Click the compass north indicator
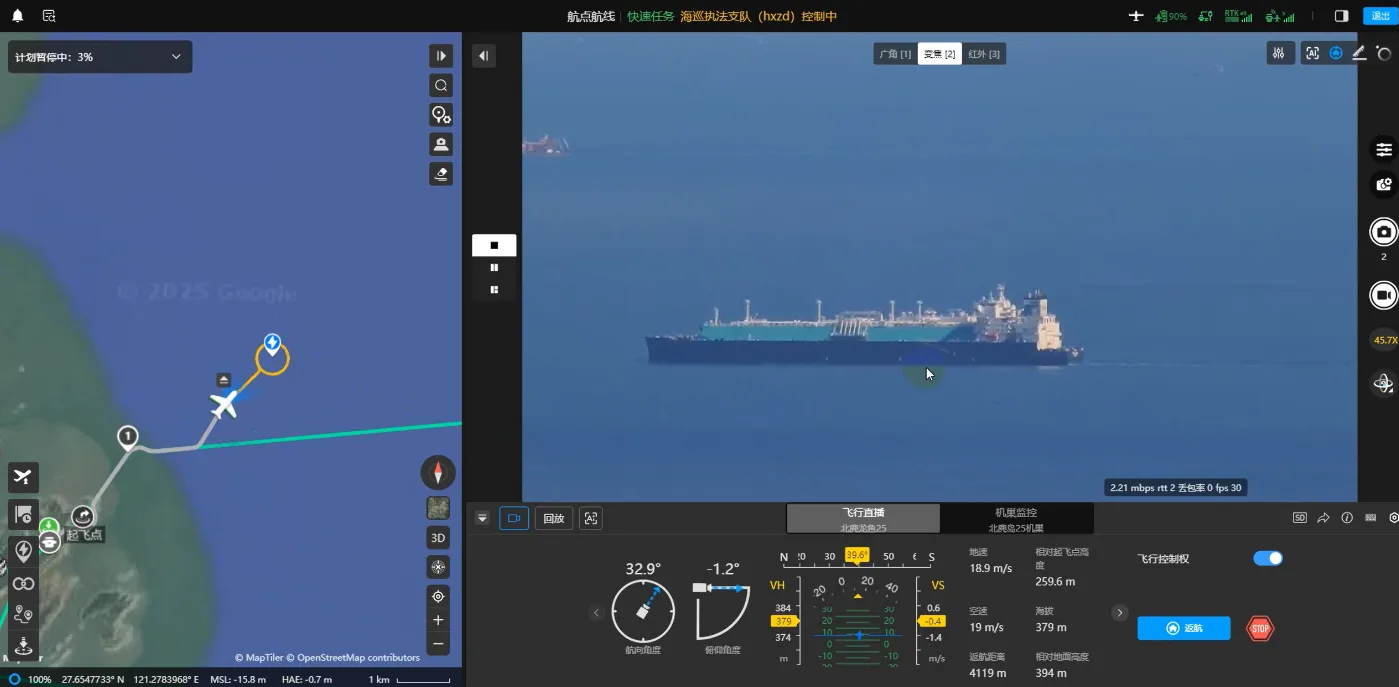The image size is (1399, 687). [x=438, y=472]
